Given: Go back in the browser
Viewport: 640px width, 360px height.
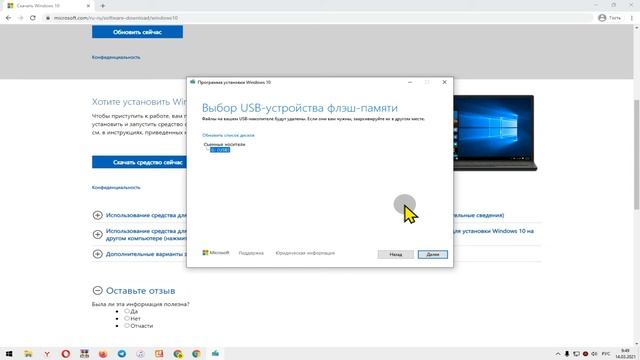Looking at the screenshot, I should [9, 18].
